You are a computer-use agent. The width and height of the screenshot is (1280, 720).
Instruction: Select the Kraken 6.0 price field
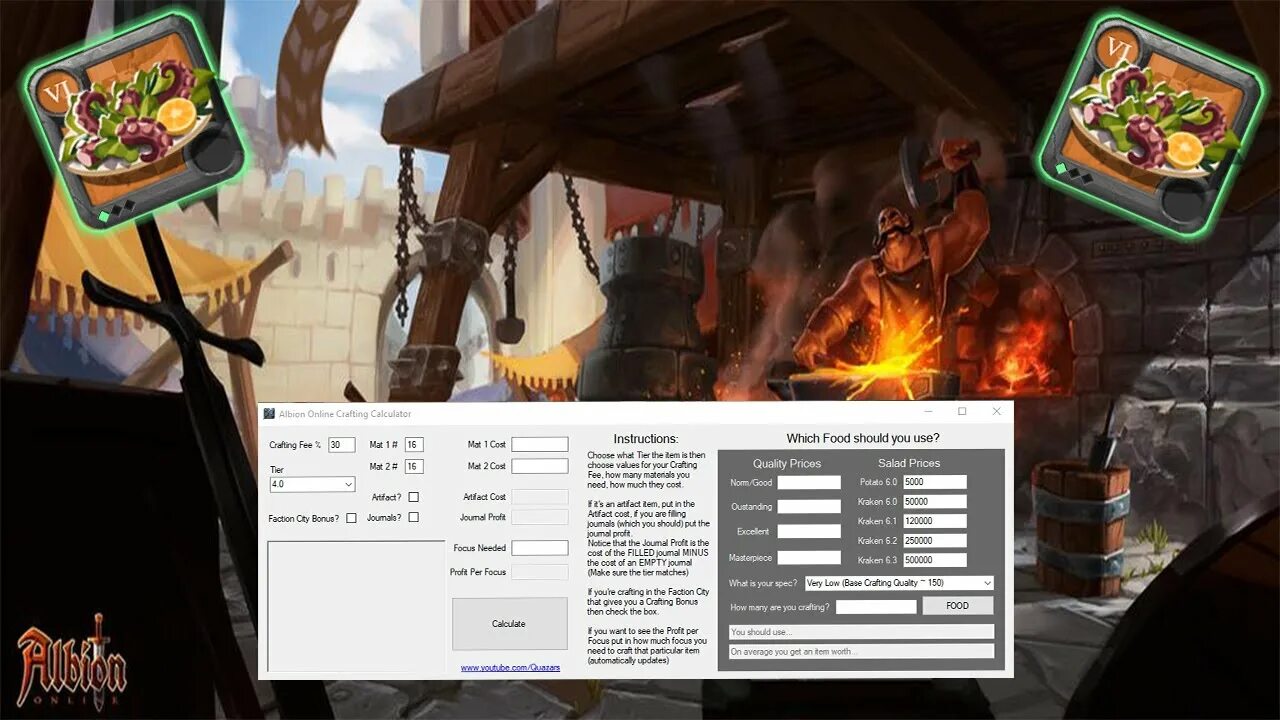(x=935, y=502)
